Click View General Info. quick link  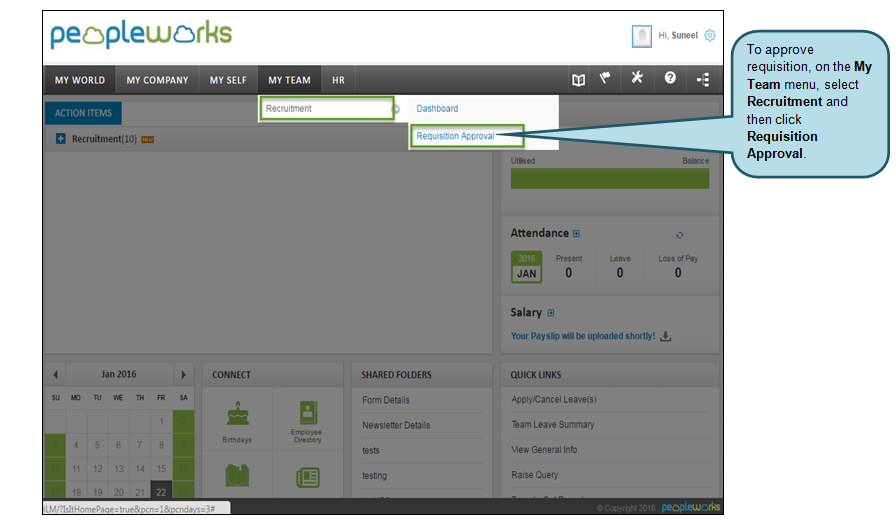[545, 450]
